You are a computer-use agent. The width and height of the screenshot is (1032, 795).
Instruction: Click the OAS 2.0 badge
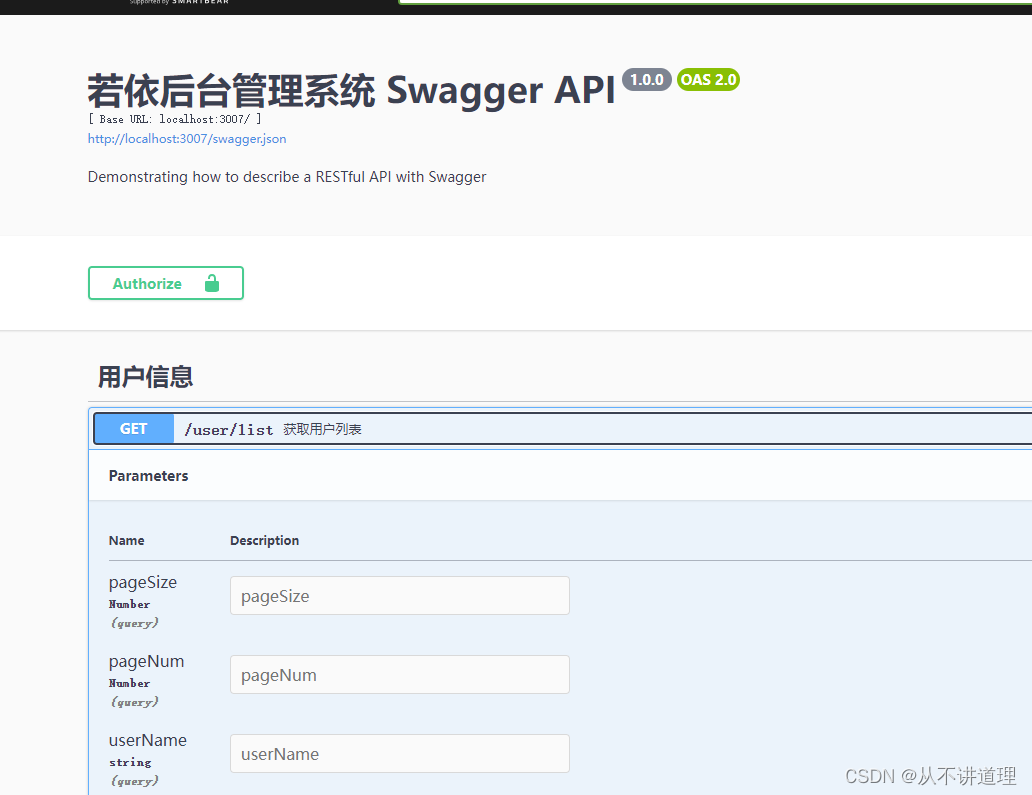(x=708, y=80)
